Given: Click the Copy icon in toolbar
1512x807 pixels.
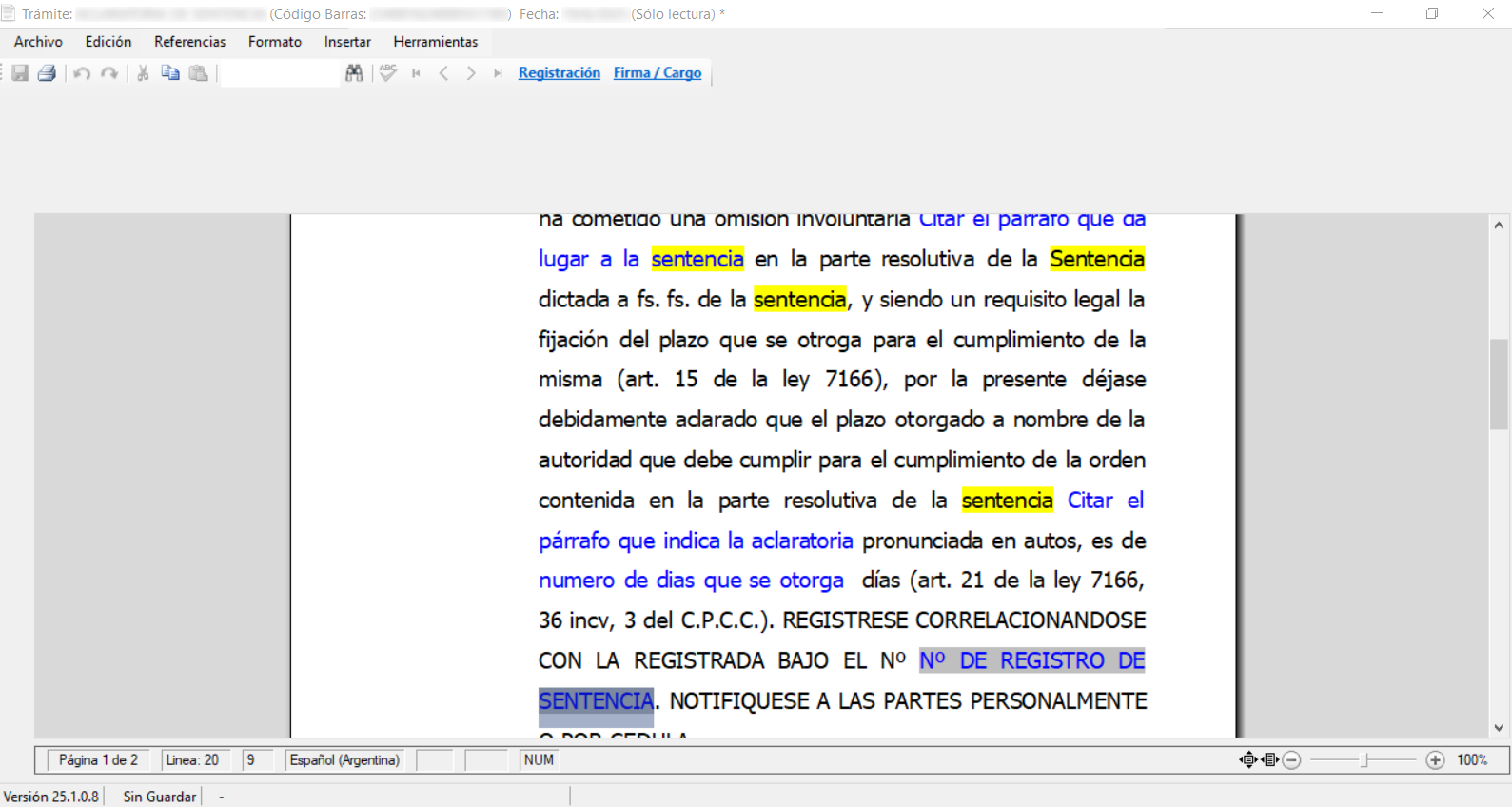Looking at the screenshot, I should point(170,73).
